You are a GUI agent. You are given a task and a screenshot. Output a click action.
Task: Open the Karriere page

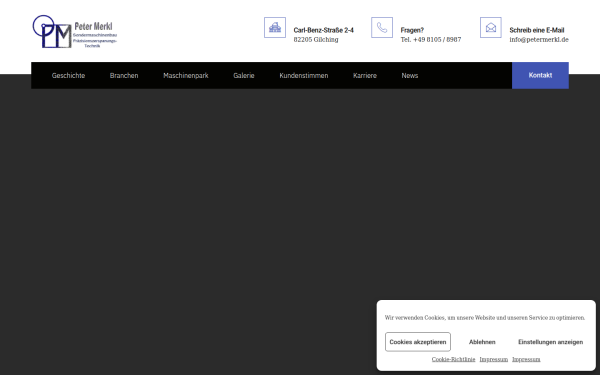click(365, 75)
